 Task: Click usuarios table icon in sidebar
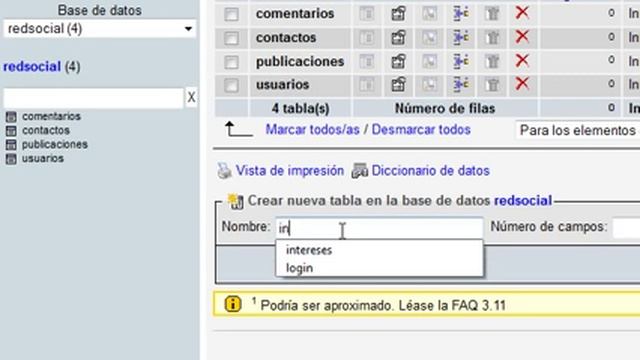tap(11, 159)
